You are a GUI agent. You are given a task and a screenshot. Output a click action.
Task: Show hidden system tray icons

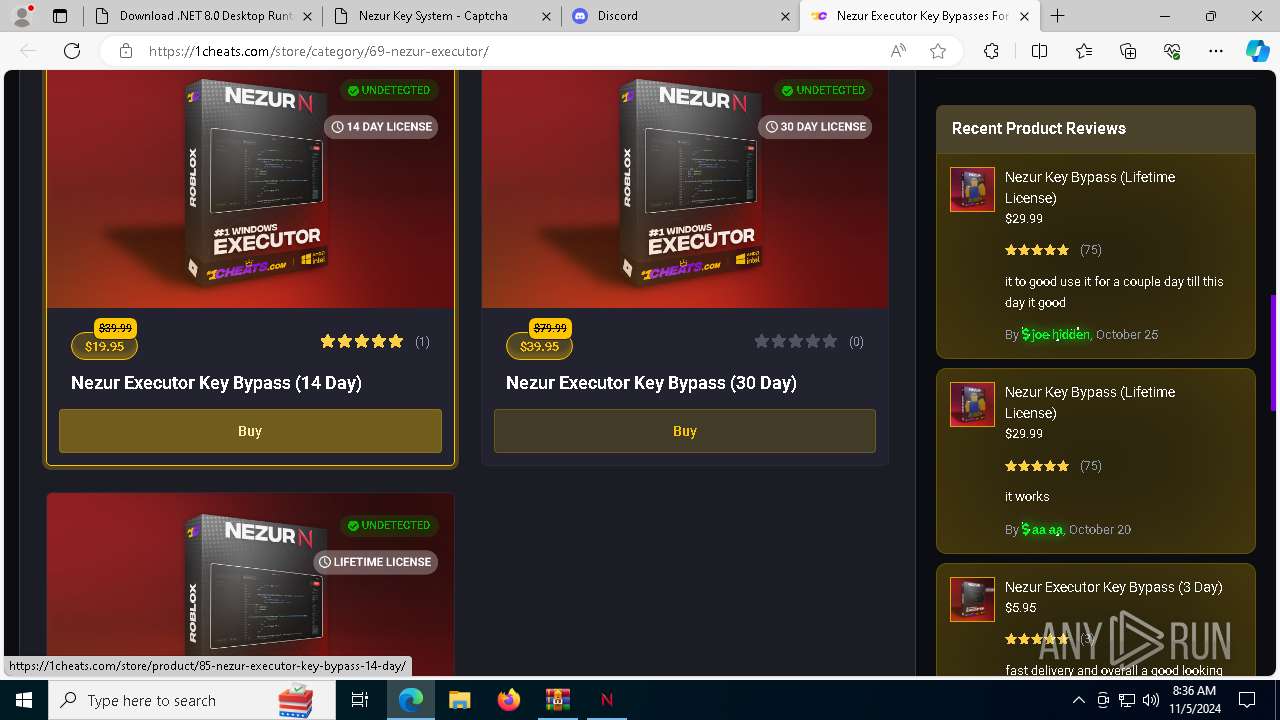[1078, 700]
